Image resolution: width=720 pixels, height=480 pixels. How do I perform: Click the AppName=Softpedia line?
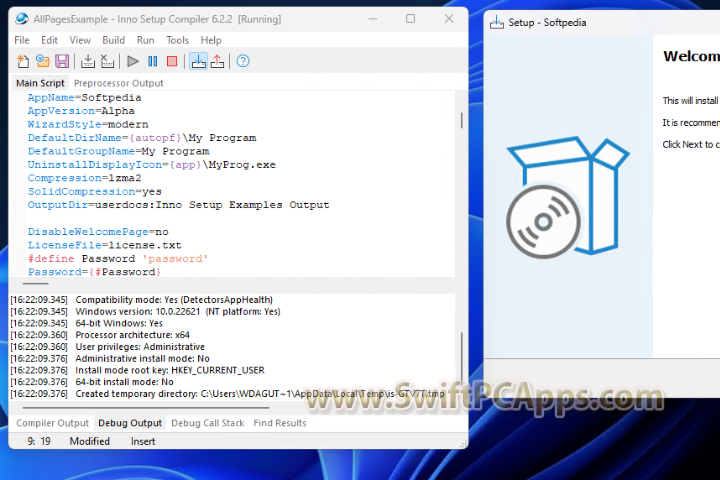[x=84, y=98]
